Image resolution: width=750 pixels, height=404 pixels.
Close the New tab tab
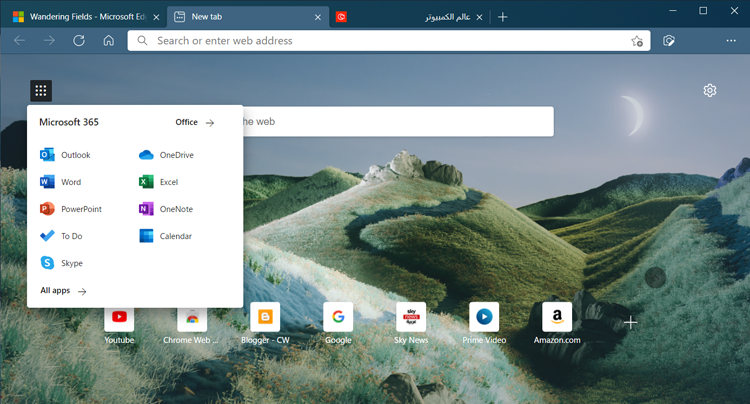pyautogui.click(x=318, y=17)
